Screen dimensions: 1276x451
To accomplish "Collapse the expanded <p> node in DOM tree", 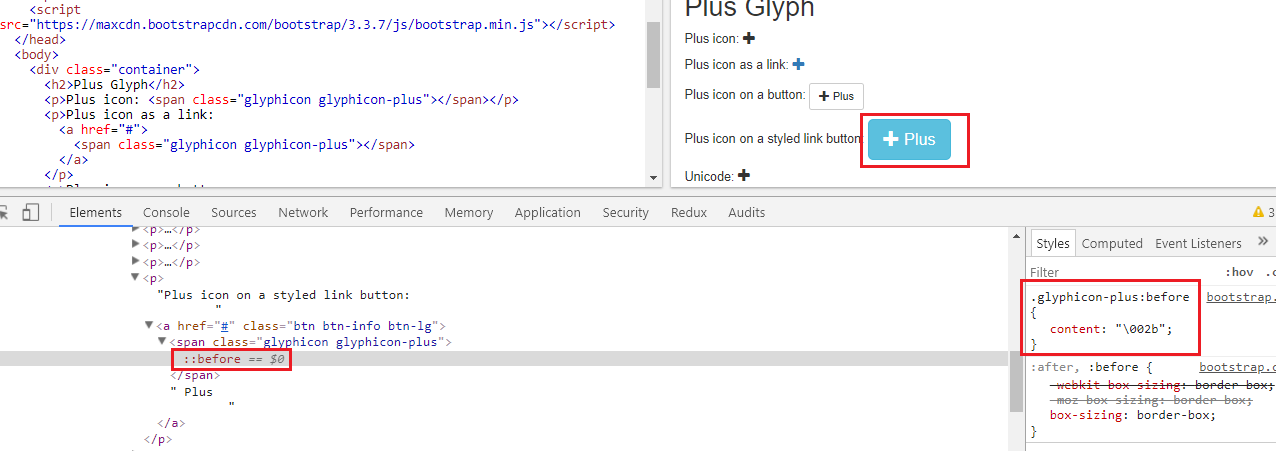I will (x=136, y=277).
